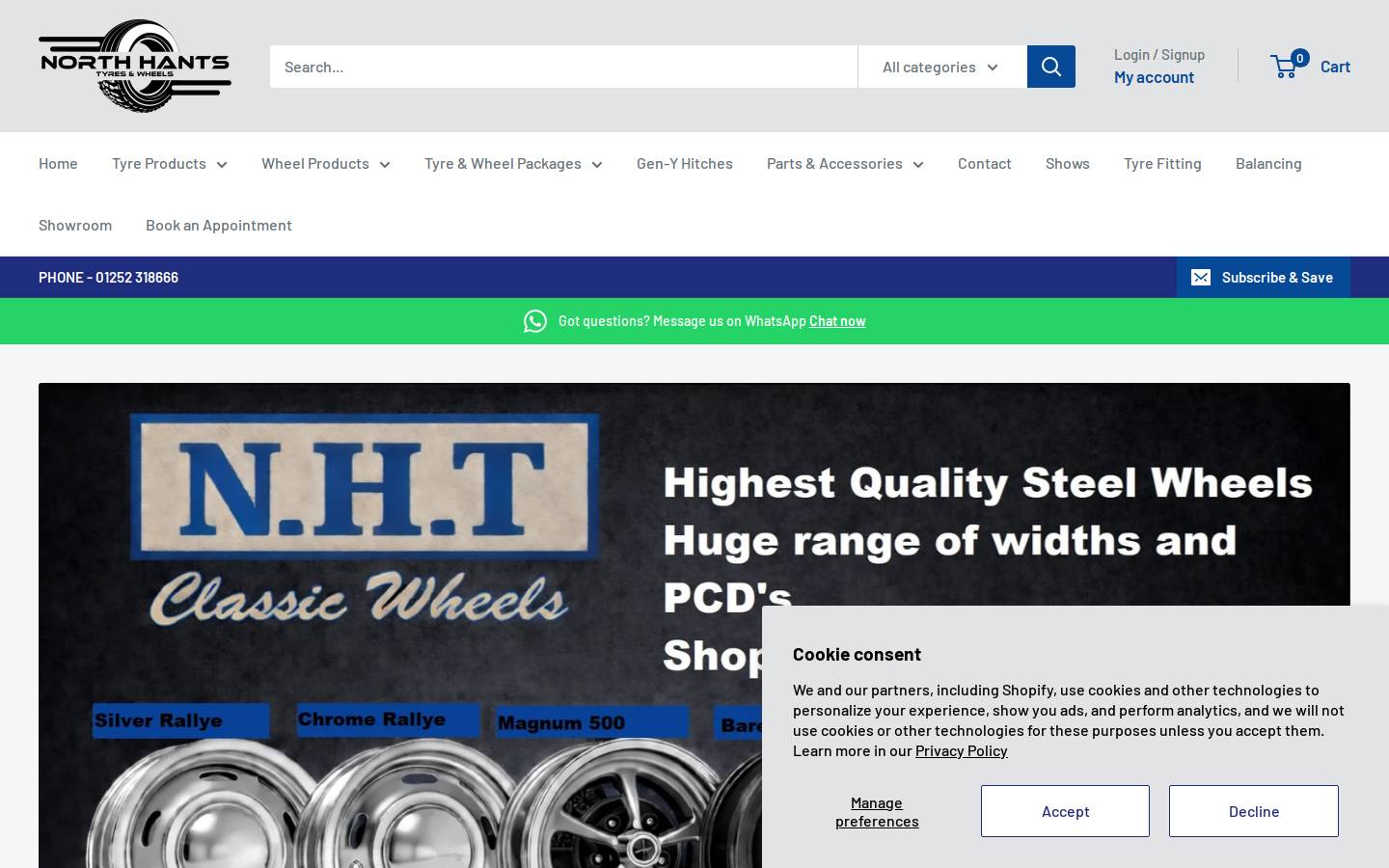This screenshot has width=1389, height=868.
Task: Open the Gen-Y Hitches page
Action: point(685,163)
